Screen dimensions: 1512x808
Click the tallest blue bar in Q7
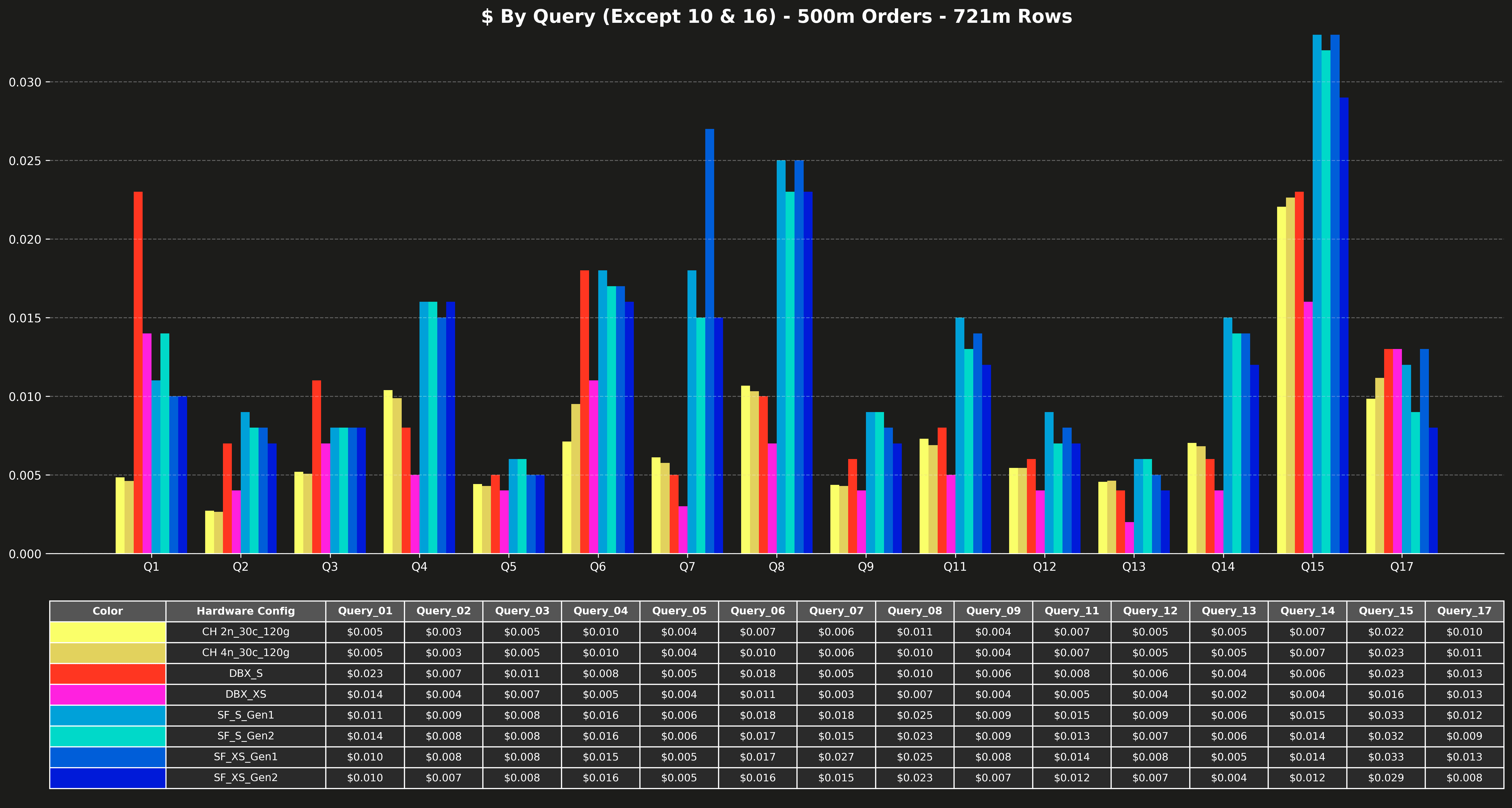point(710,340)
